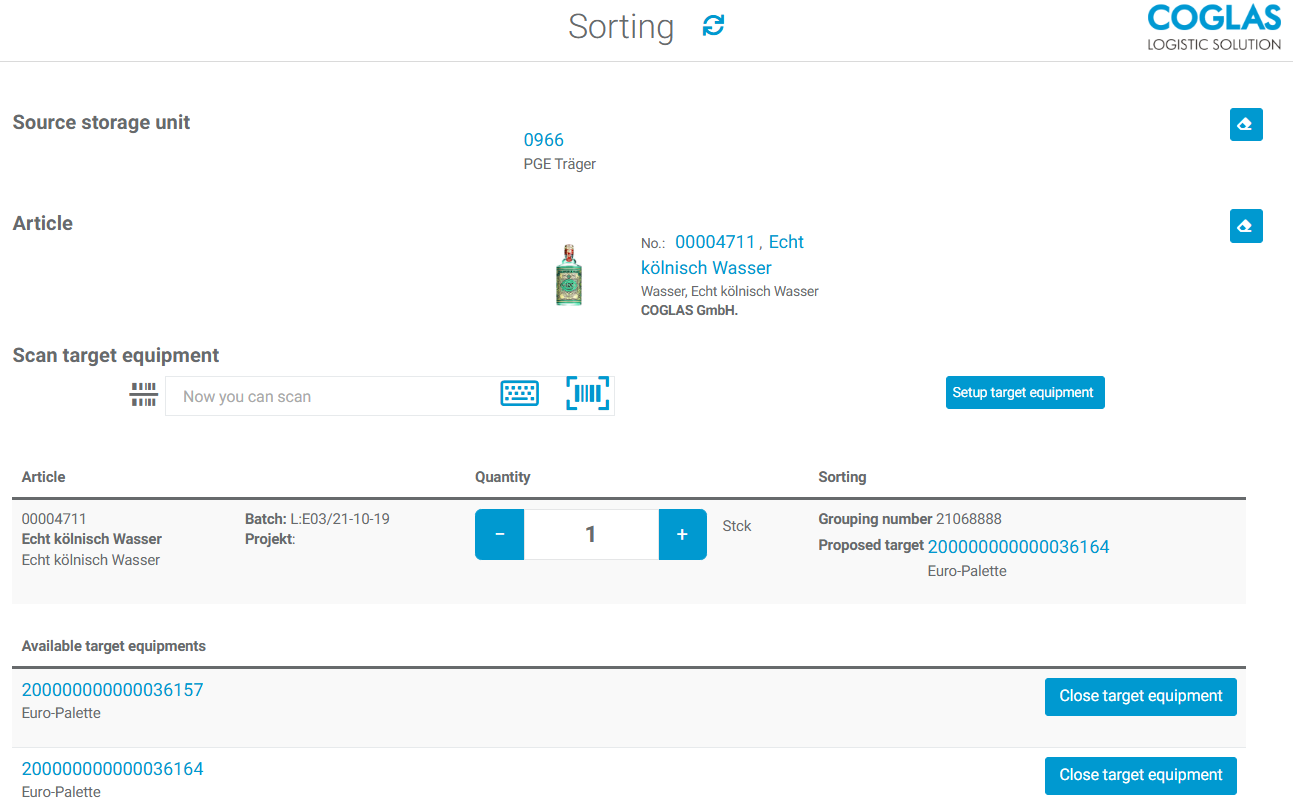Image resolution: width=1293 pixels, height=802 pixels.
Task: Click 'Available target equipments' heading
Action: tap(114, 646)
